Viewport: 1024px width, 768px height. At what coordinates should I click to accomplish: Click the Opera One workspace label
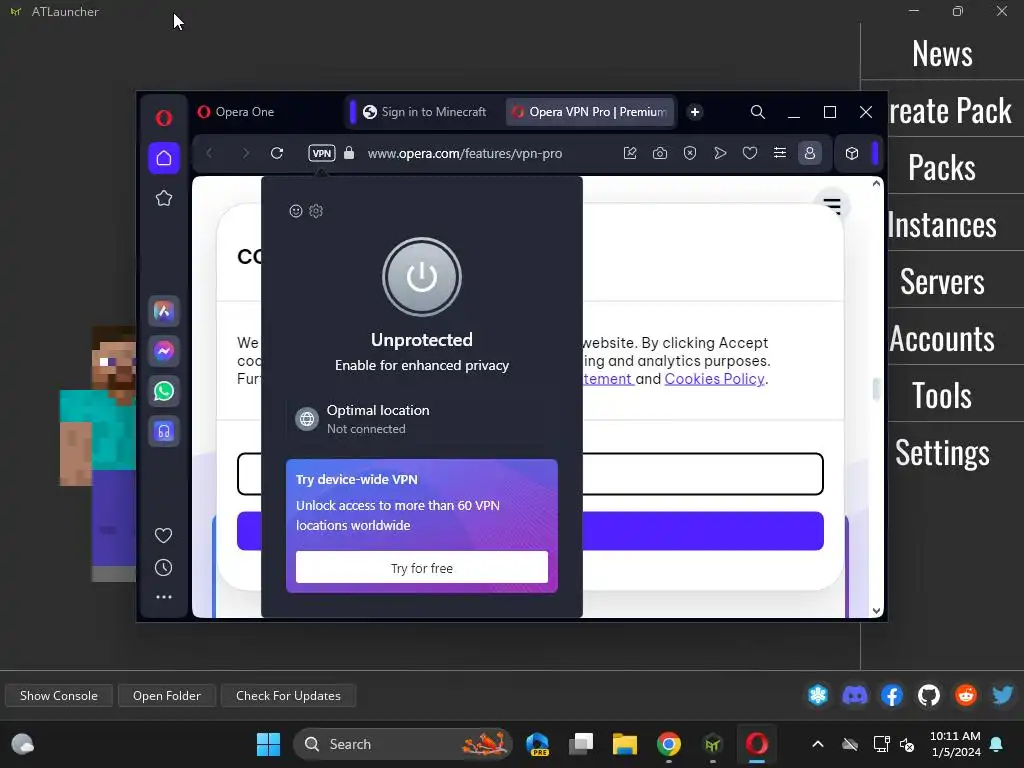click(236, 112)
